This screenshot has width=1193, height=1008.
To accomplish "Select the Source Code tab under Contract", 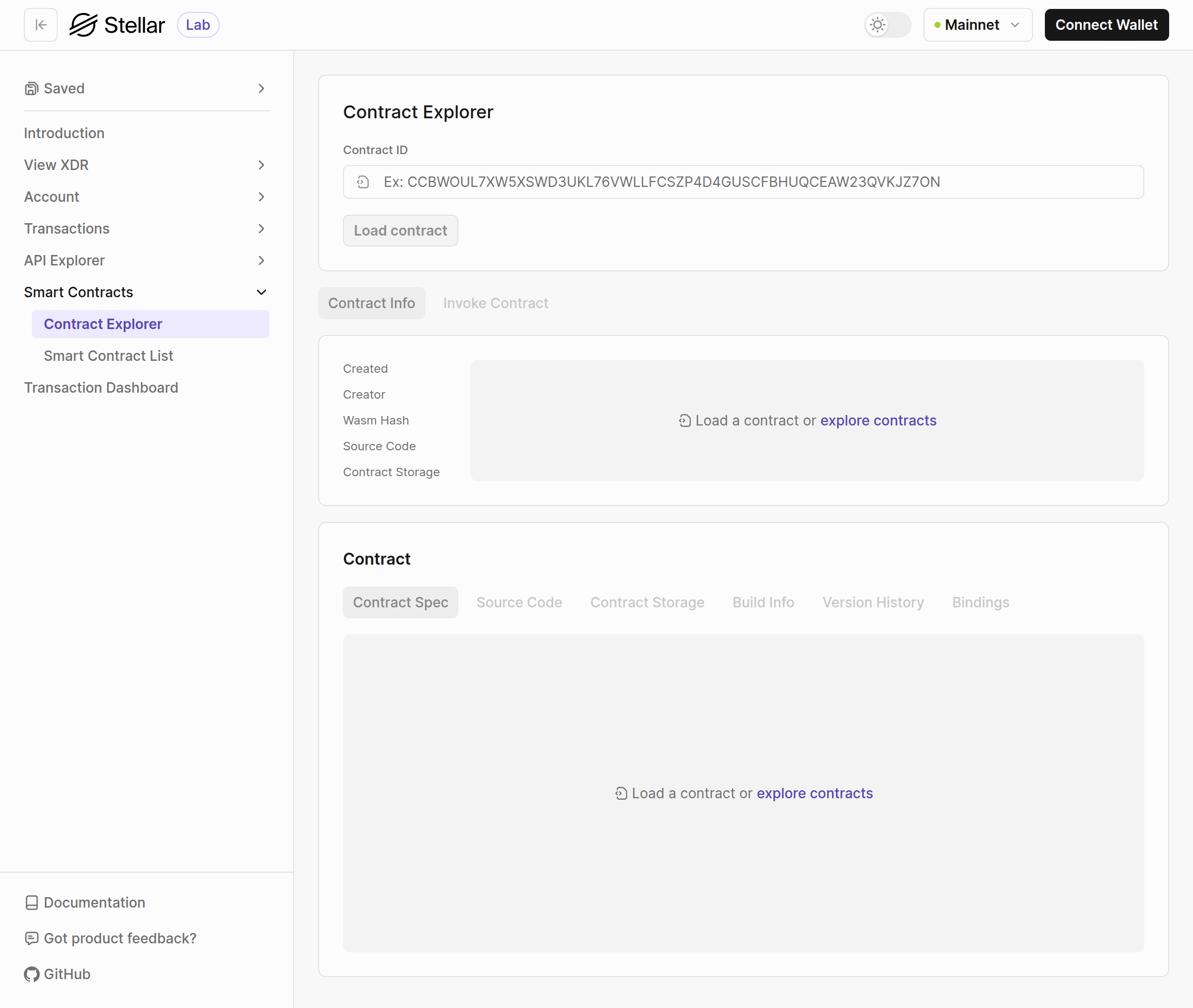I will pos(519,602).
